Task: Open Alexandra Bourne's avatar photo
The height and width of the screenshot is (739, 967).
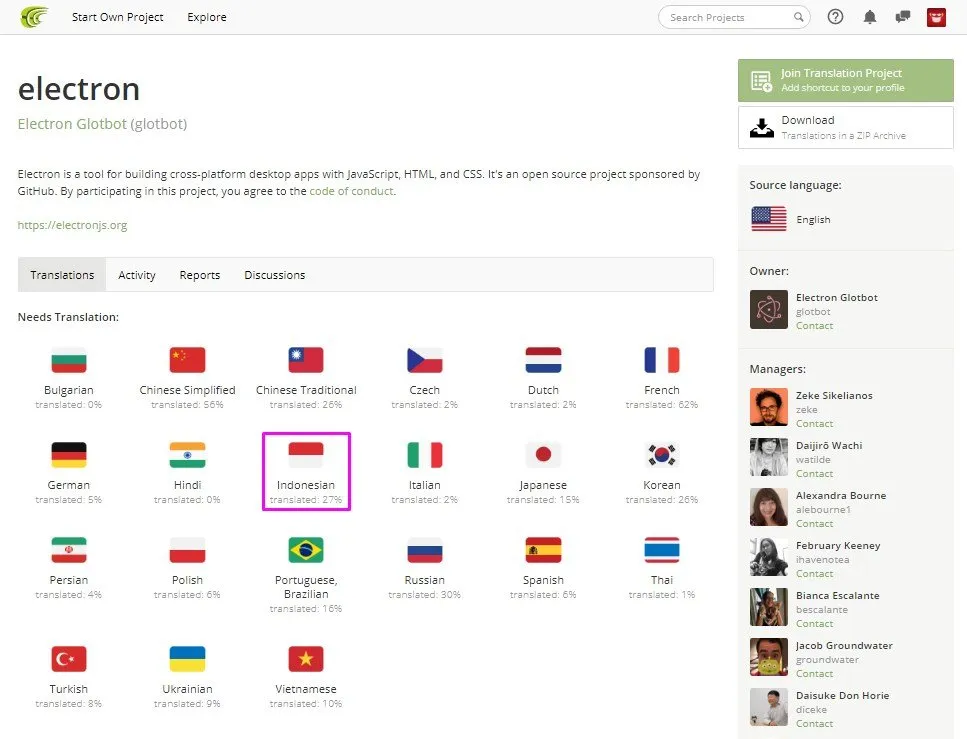Action: 768,507
